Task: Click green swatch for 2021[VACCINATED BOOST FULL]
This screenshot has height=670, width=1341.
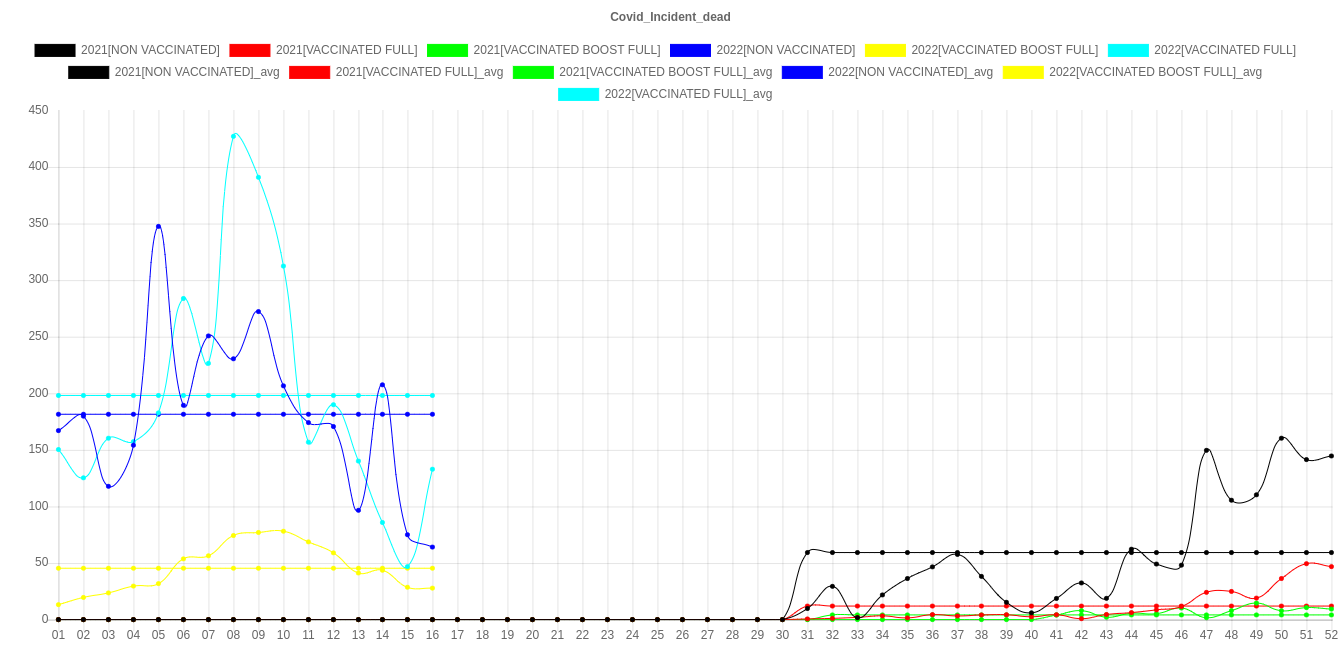Action: pos(447,50)
